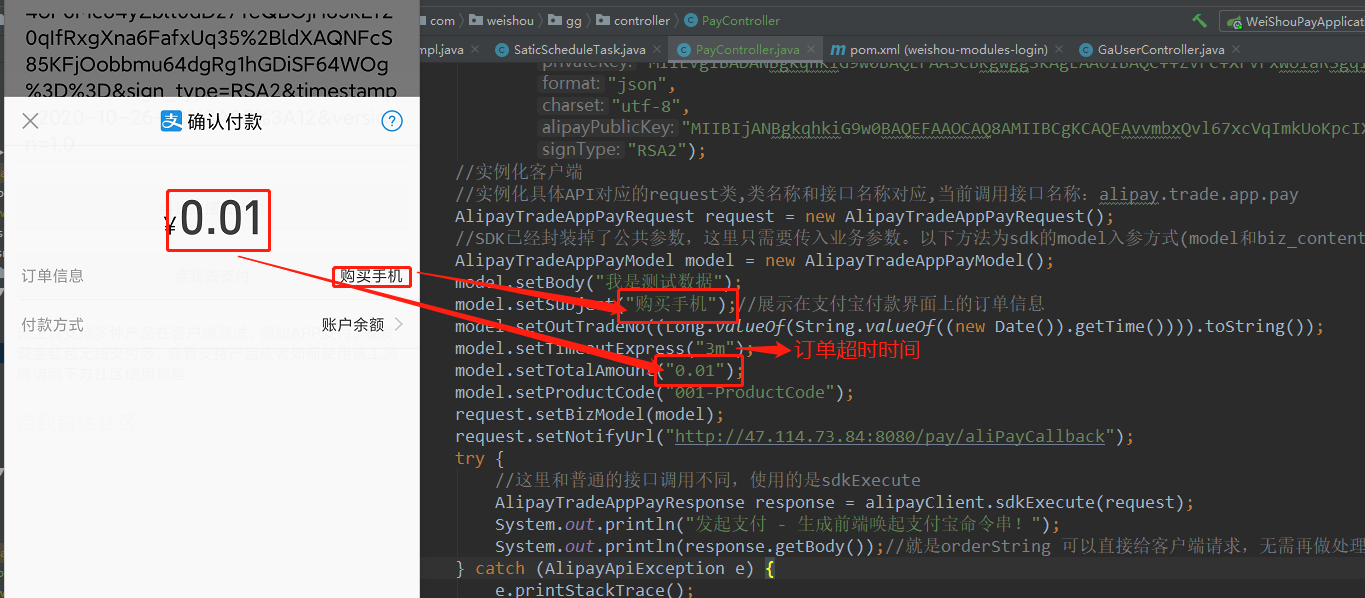Click the com breadcrumb

click(x=442, y=20)
